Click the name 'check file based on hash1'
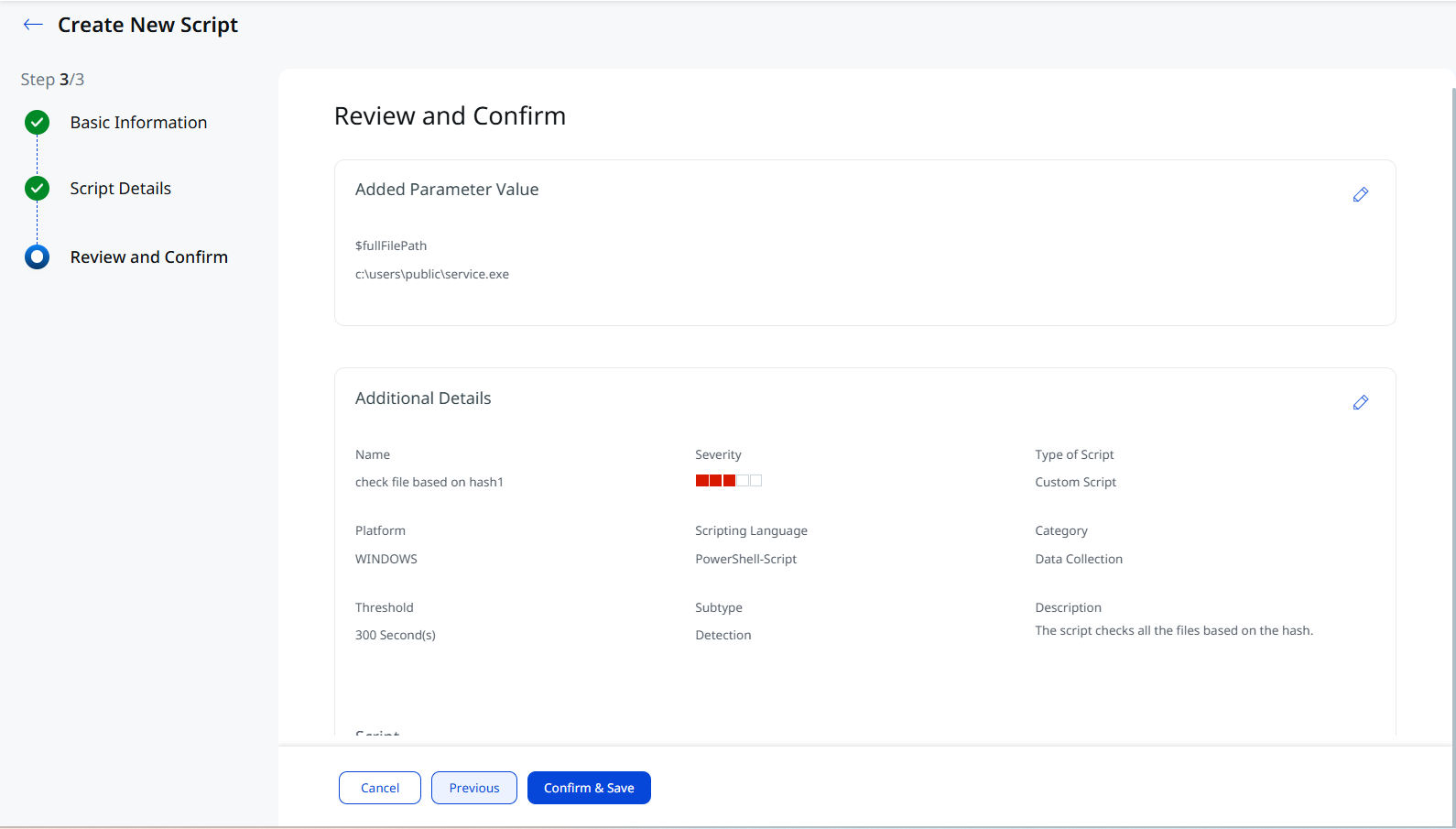Image resolution: width=1456 pixels, height=829 pixels. (x=429, y=482)
